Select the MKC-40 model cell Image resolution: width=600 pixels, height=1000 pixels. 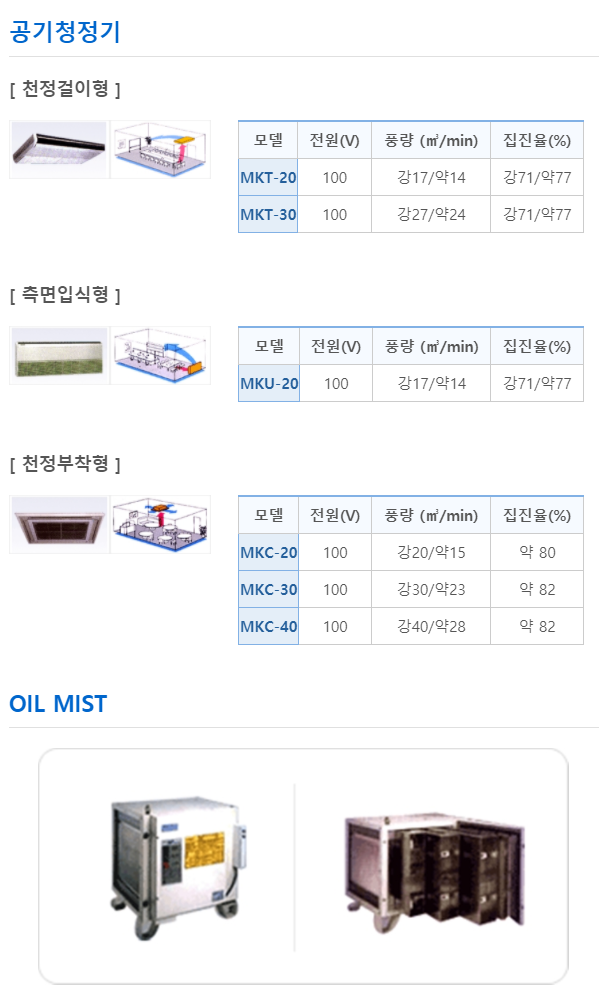pyautogui.click(x=268, y=627)
